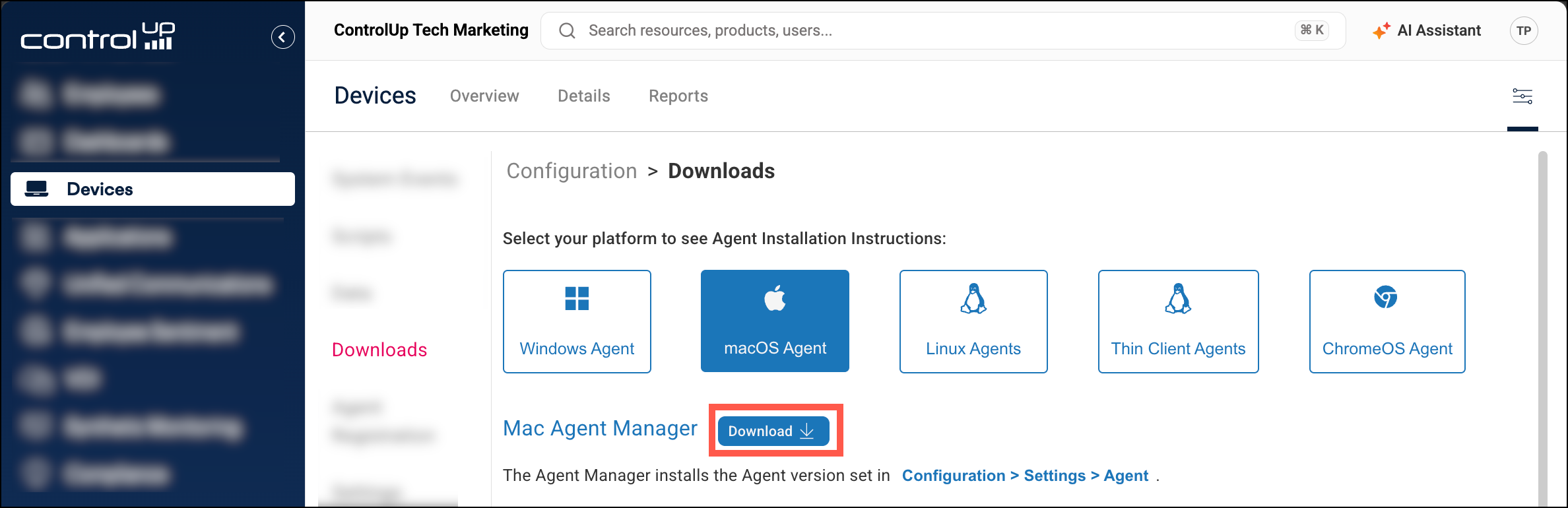The height and width of the screenshot is (508, 1568).
Task: Click the ⌘ K shortcut badge
Action: [x=1312, y=30]
